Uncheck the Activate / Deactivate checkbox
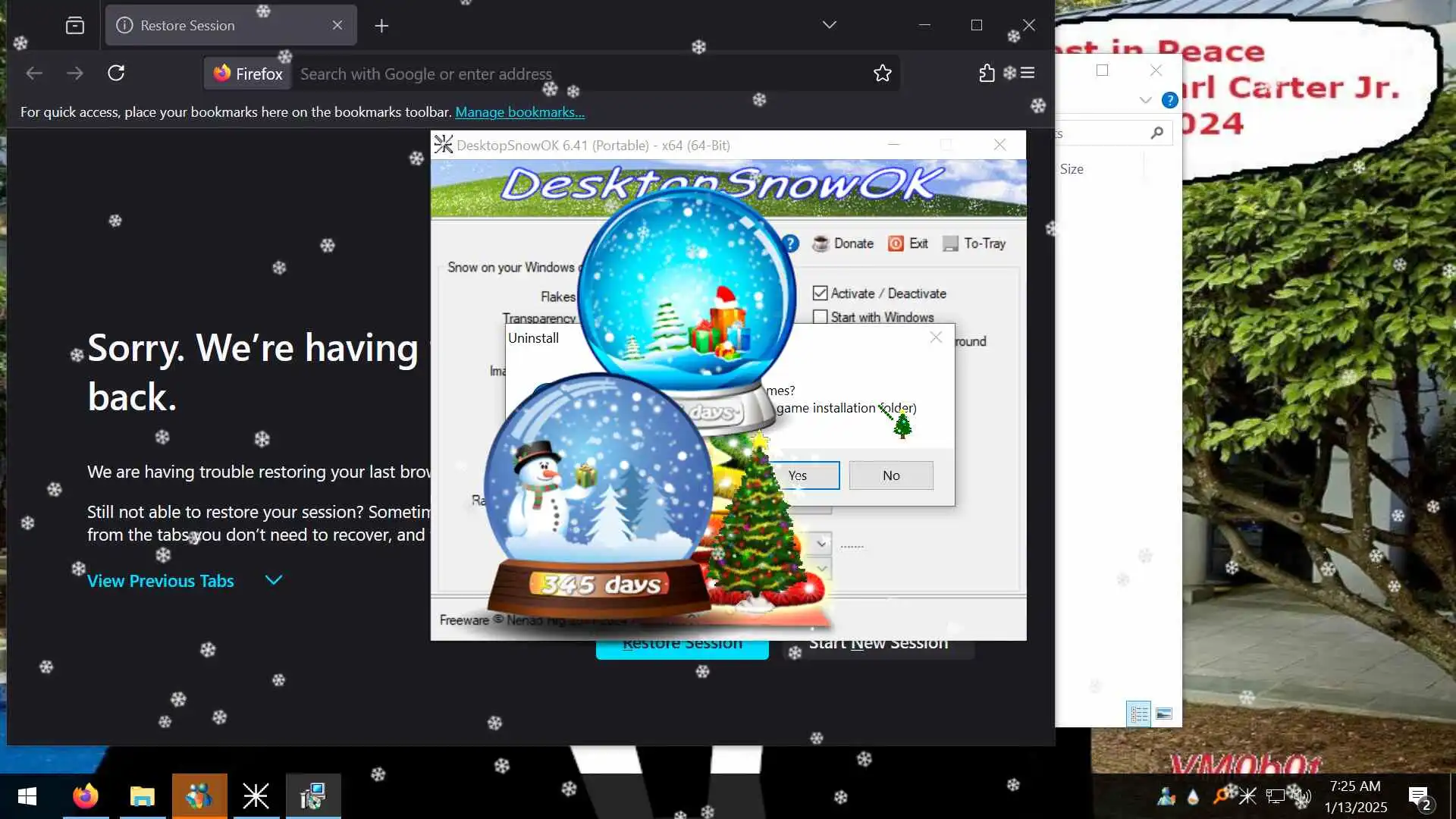Image resolution: width=1456 pixels, height=819 pixels. click(820, 293)
